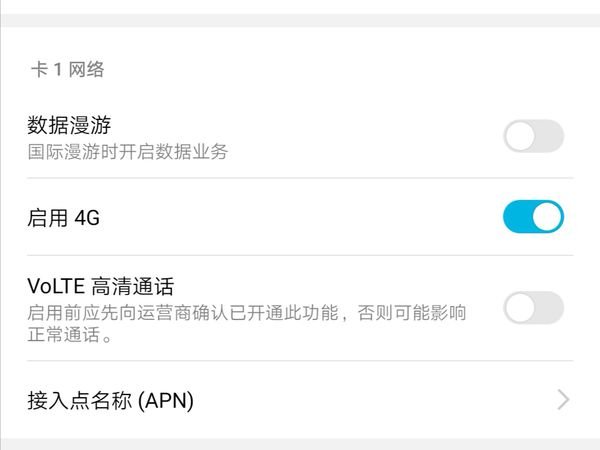This screenshot has width=600, height=450.
Task: Click the white knob of 4G switch
Action: click(547, 217)
